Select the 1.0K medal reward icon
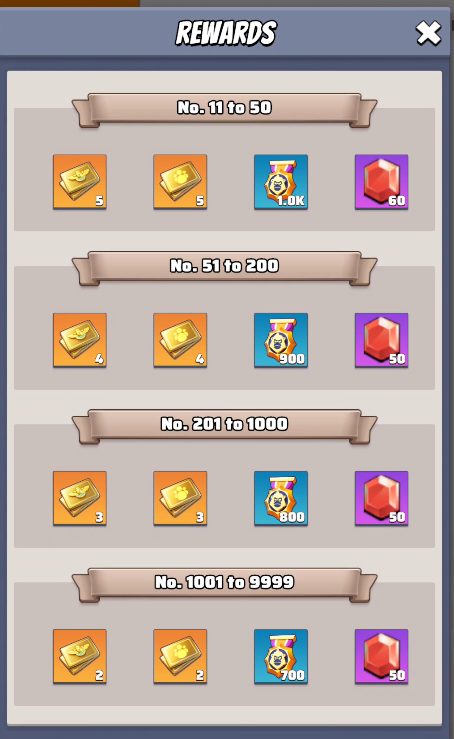Image resolution: width=454 pixels, height=739 pixels. (281, 182)
